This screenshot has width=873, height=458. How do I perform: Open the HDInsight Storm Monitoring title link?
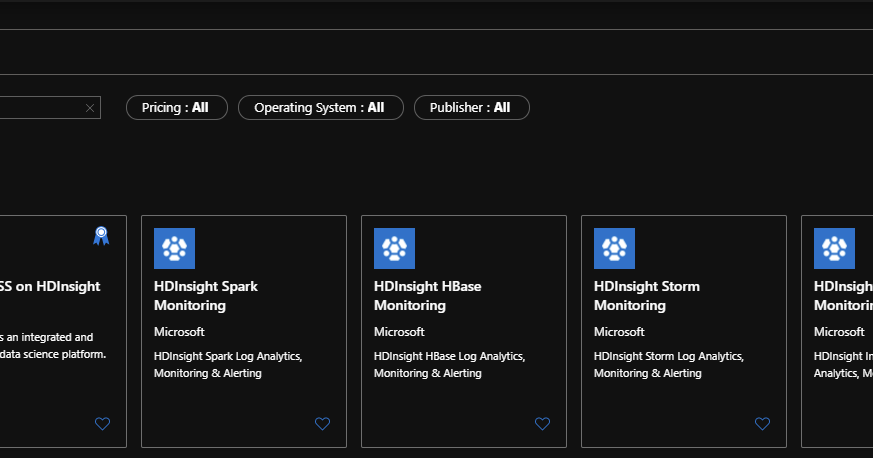point(646,296)
